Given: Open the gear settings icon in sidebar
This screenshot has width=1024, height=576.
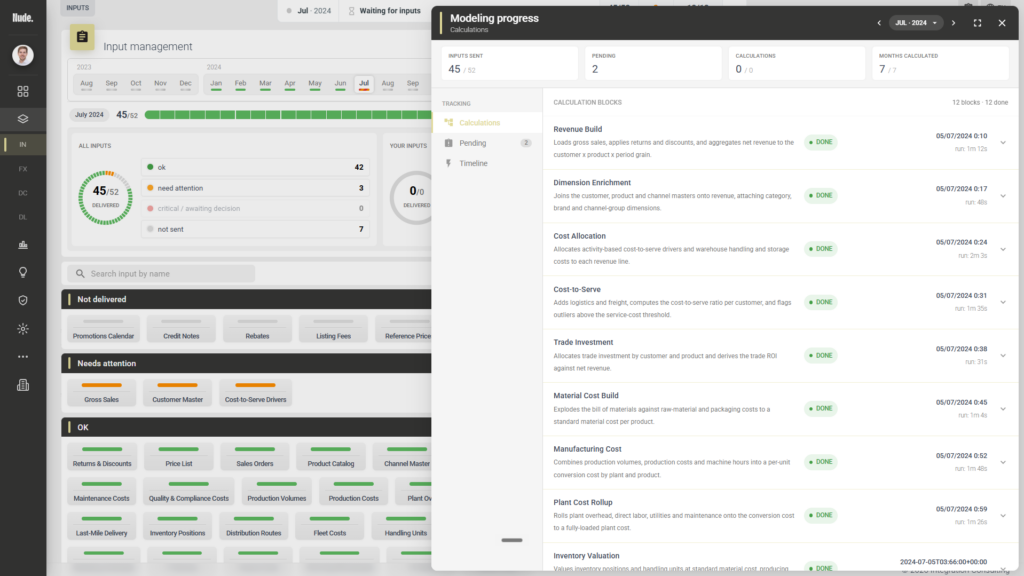Looking at the screenshot, I should click(23, 329).
